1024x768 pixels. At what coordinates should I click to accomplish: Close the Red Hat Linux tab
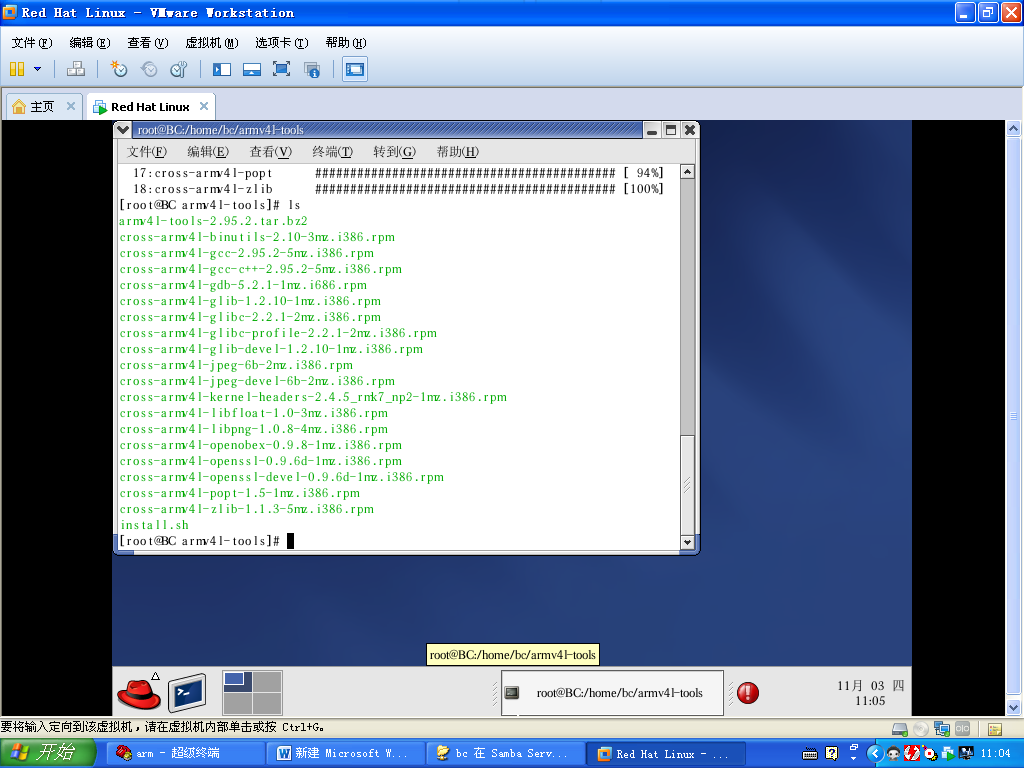click(x=204, y=106)
